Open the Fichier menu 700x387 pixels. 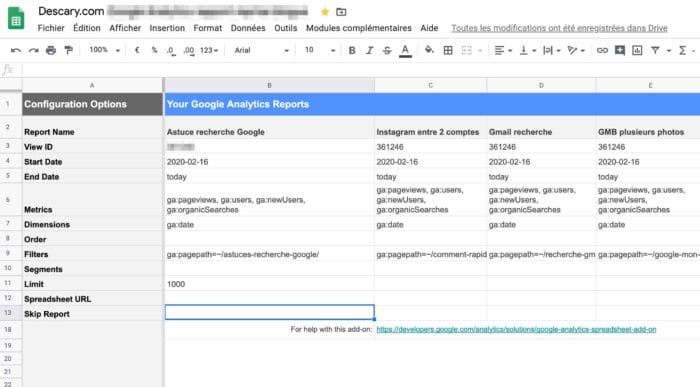pos(51,28)
